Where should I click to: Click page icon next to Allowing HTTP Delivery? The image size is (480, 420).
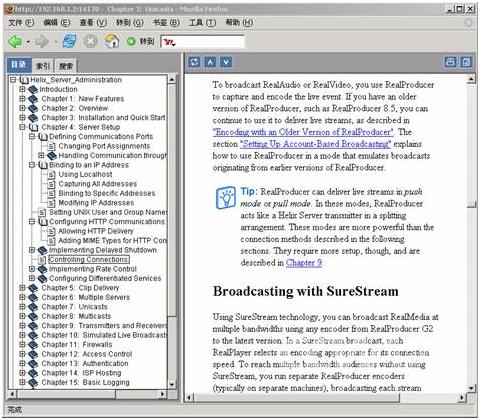tap(52, 231)
